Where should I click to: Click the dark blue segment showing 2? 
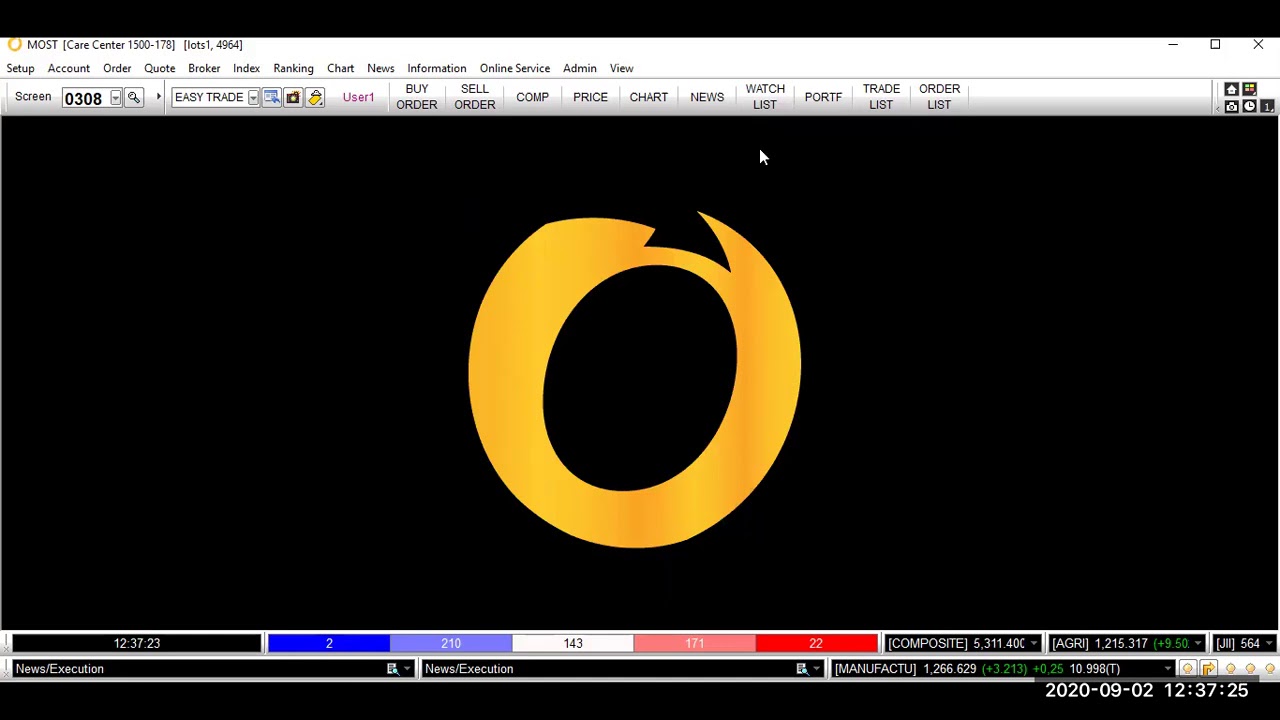coord(328,644)
